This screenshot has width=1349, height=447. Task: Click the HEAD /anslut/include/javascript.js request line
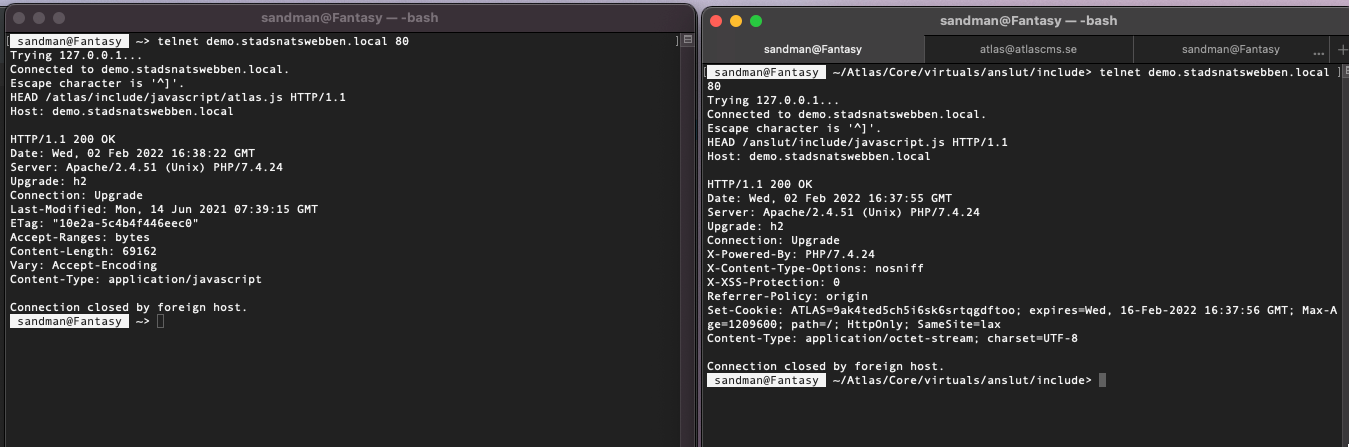[857, 142]
